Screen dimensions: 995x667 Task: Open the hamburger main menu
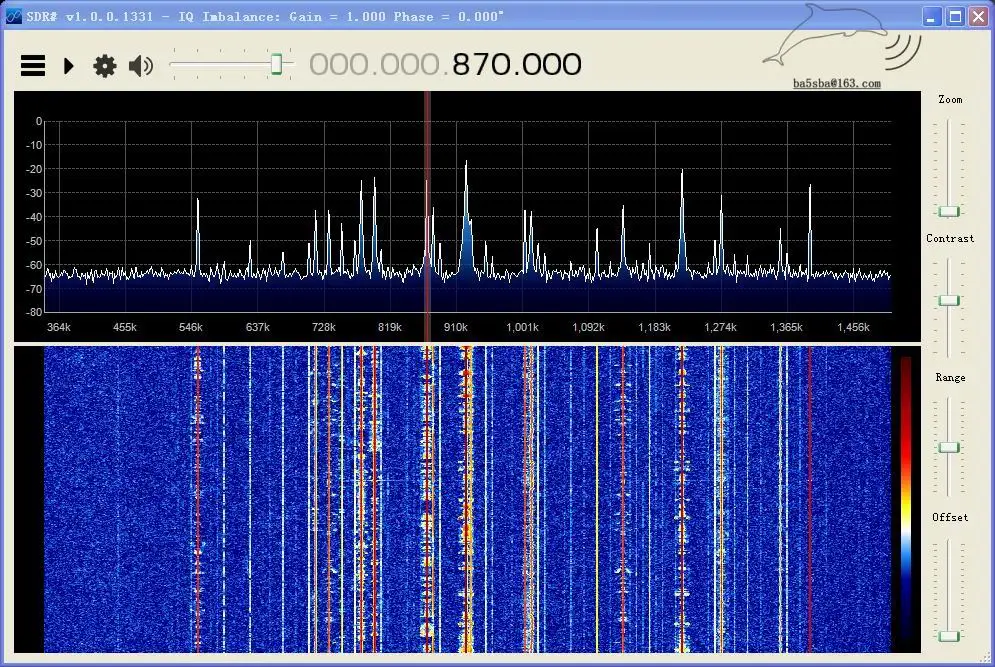33,66
